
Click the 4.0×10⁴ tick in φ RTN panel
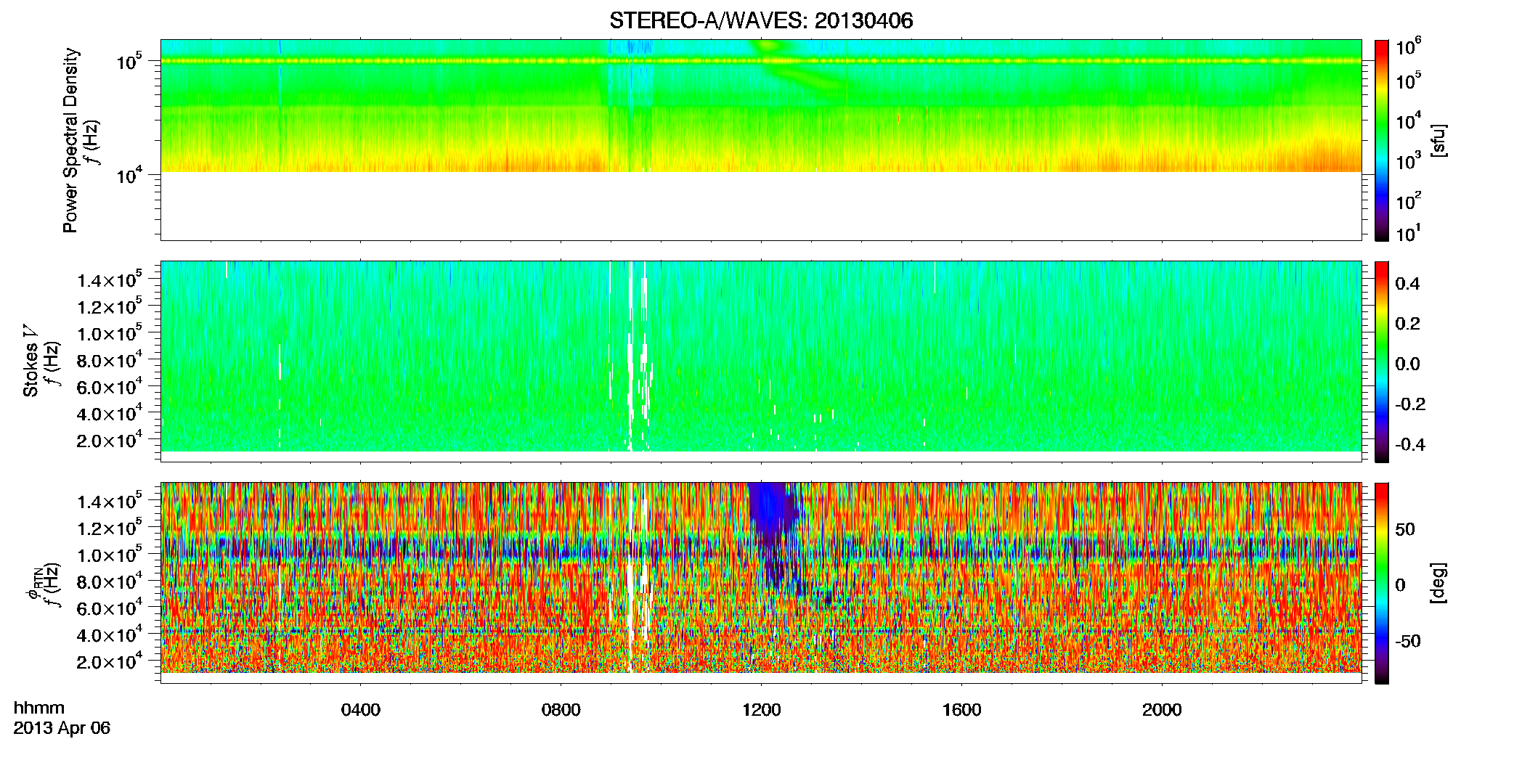110,635
